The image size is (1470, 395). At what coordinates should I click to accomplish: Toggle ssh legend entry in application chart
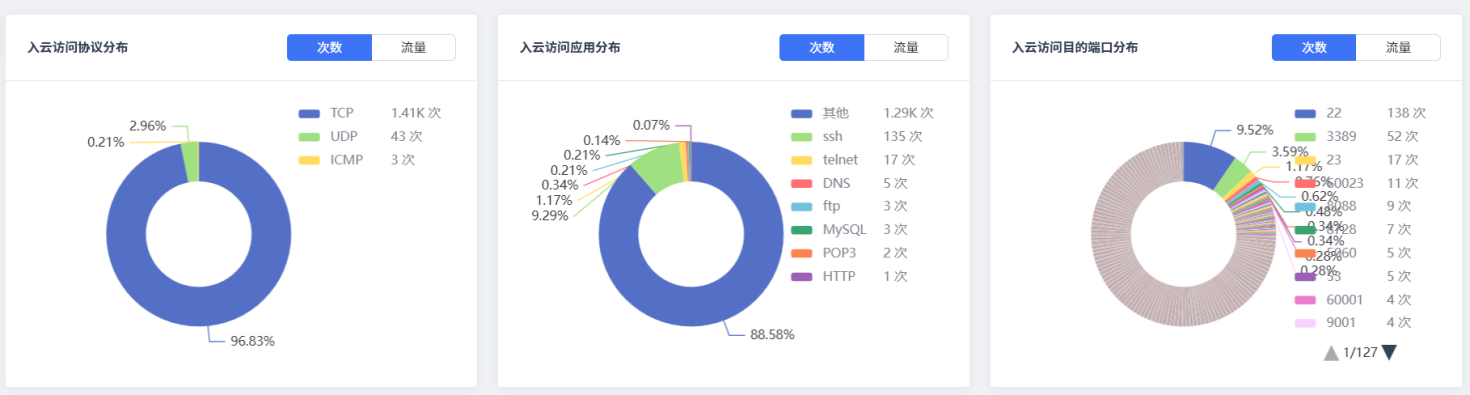coord(861,136)
